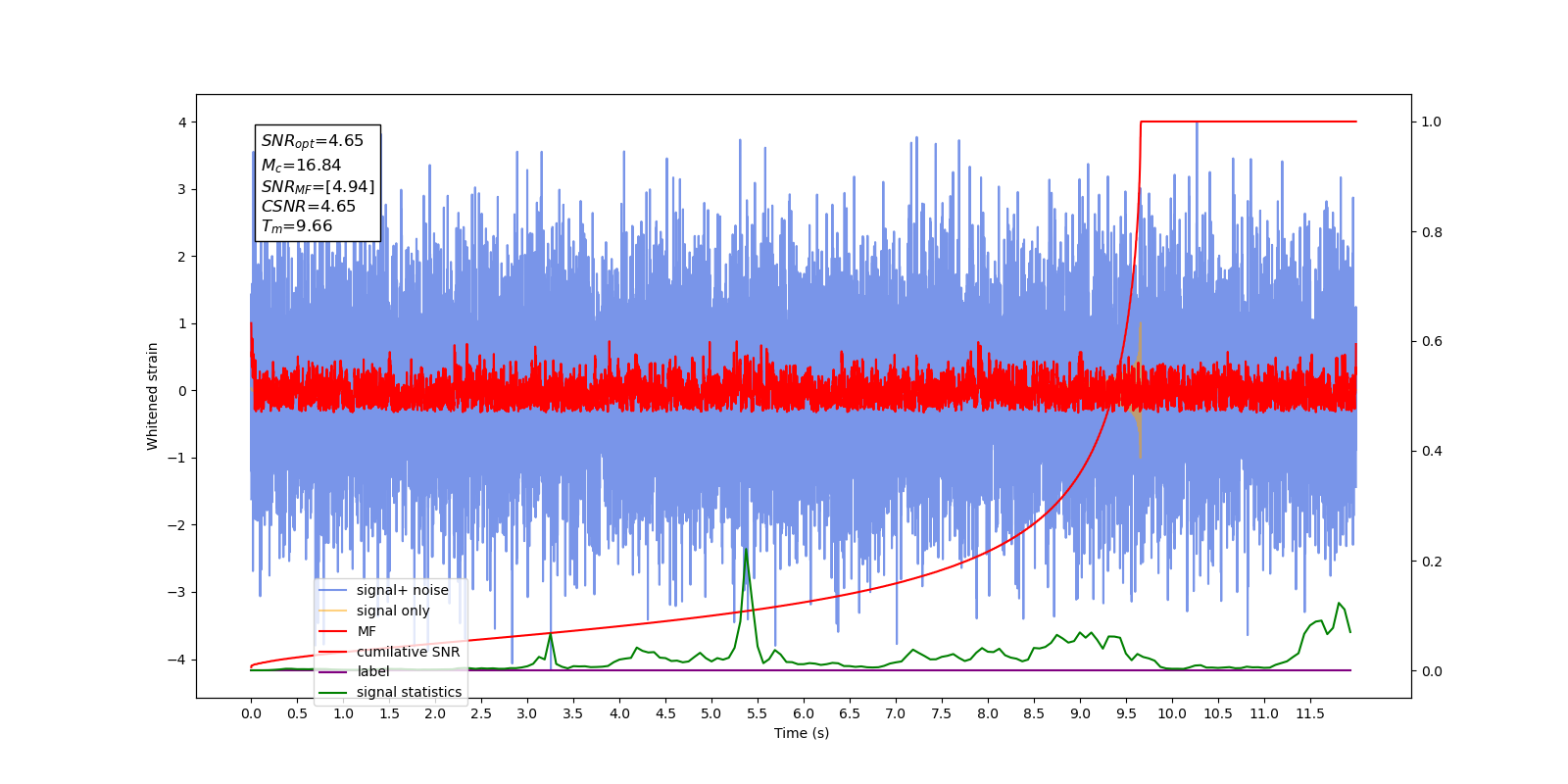Click the 0.6 tick on the right axis
1568x784 pixels.
point(1432,342)
